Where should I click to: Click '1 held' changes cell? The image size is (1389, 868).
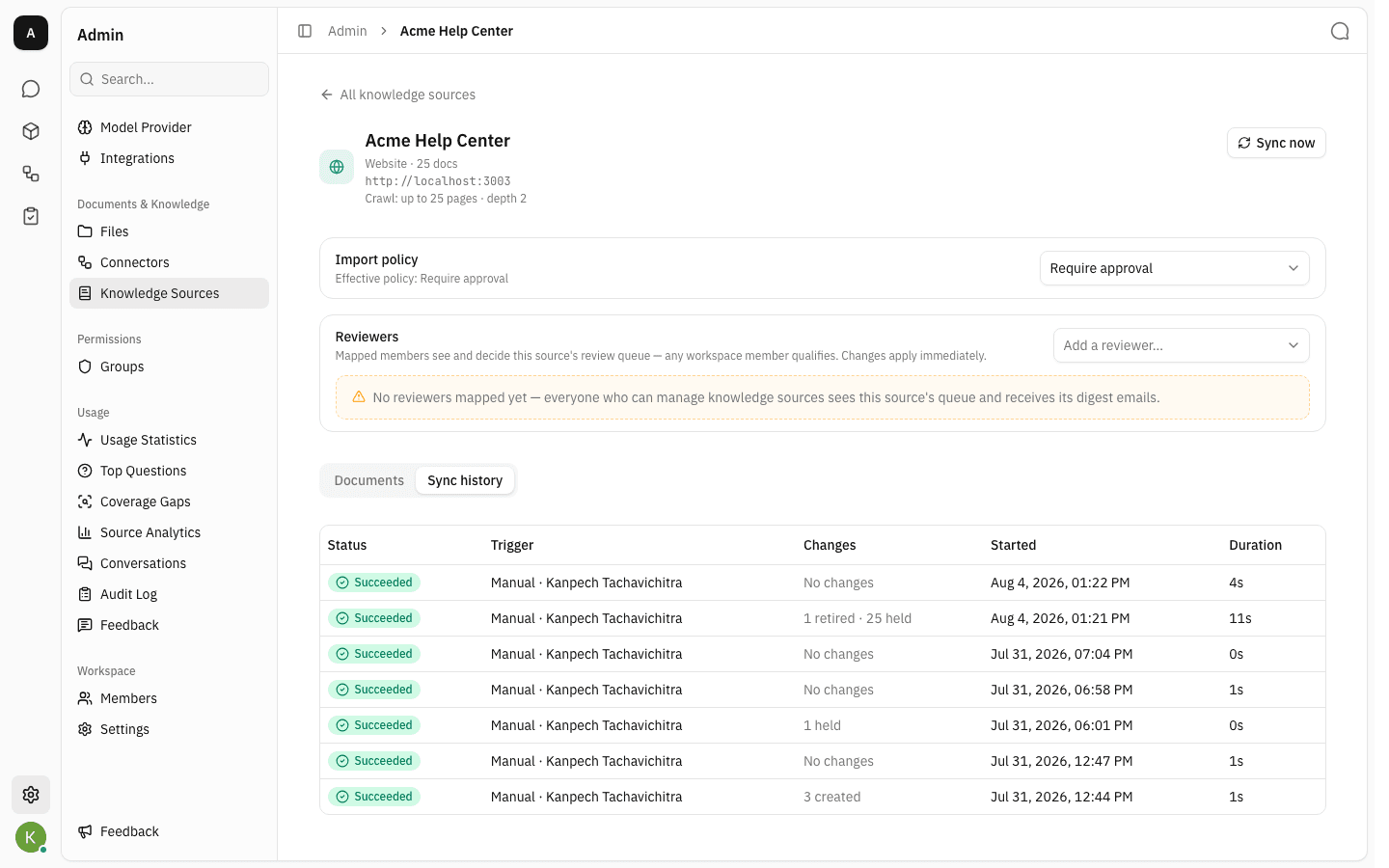pos(822,725)
